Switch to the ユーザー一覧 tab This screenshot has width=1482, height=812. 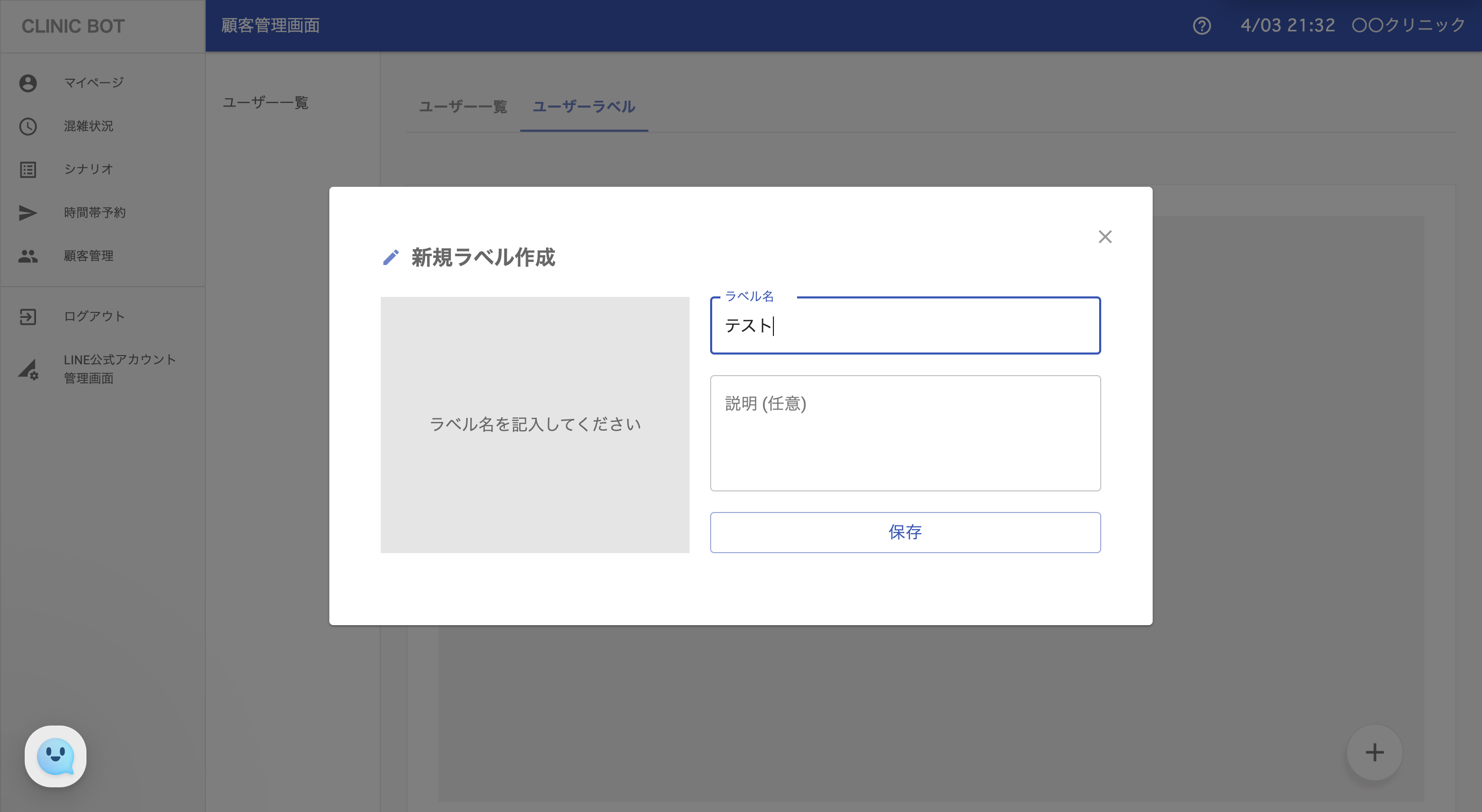pos(463,107)
